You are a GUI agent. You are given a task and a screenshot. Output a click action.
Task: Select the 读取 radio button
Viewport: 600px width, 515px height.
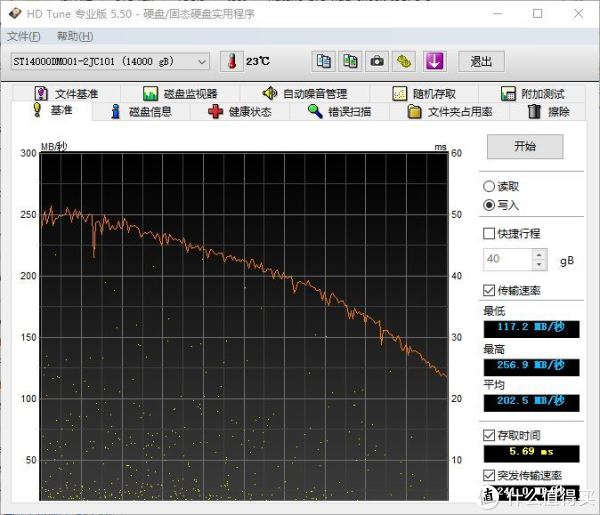tap(489, 186)
